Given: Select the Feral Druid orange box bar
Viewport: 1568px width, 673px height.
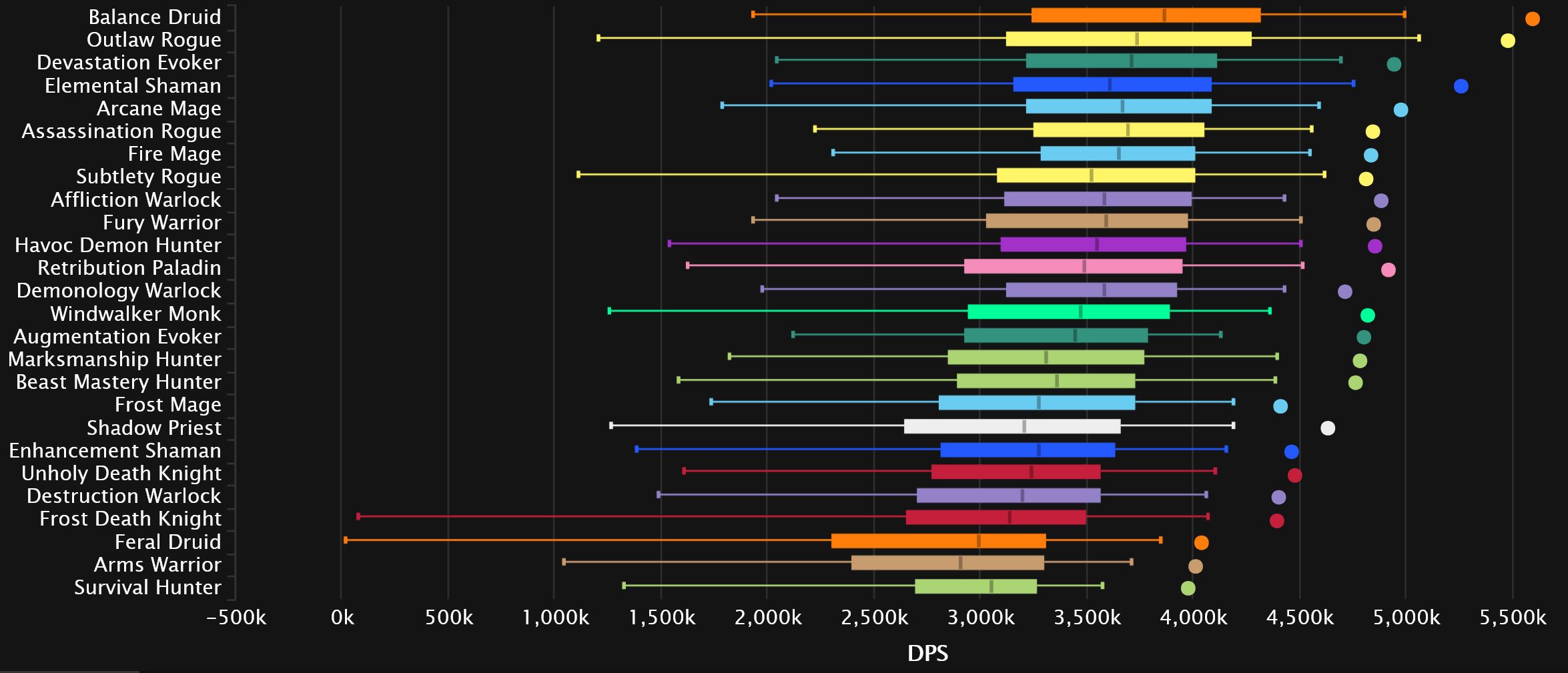Looking at the screenshot, I should [939, 541].
